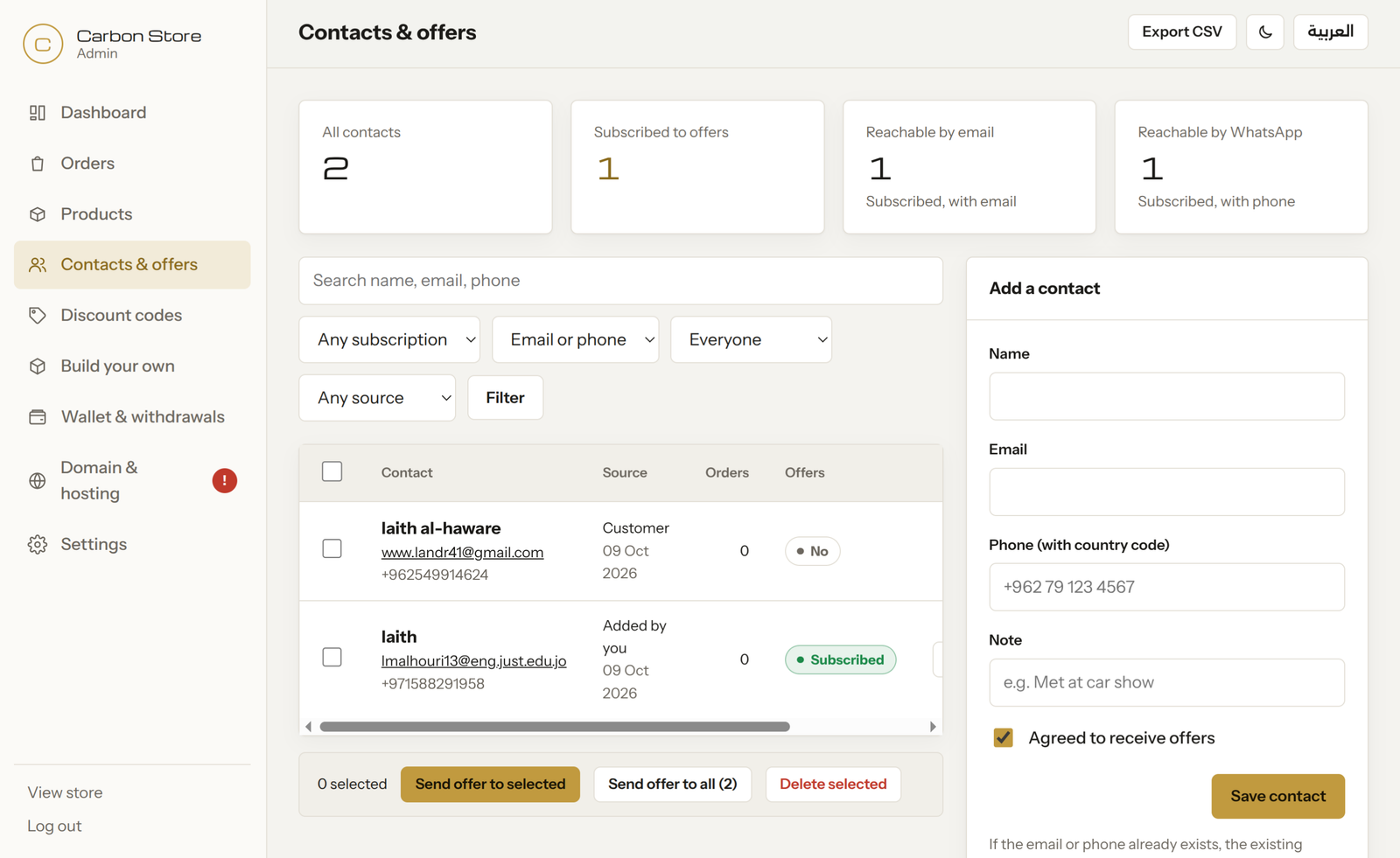Open Wallet & withdrawals section

click(132, 417)
